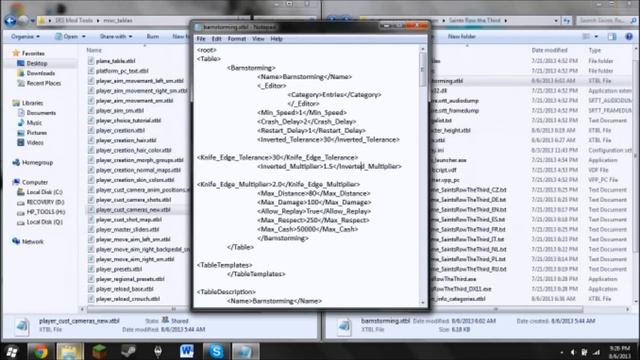Open Google Chrome from the taskbar
Screen dimensions: 640x360
point(40,351)
